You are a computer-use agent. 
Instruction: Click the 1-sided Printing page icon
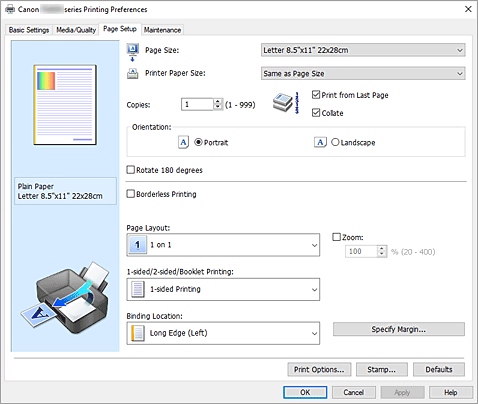click(x=138, y=289)
